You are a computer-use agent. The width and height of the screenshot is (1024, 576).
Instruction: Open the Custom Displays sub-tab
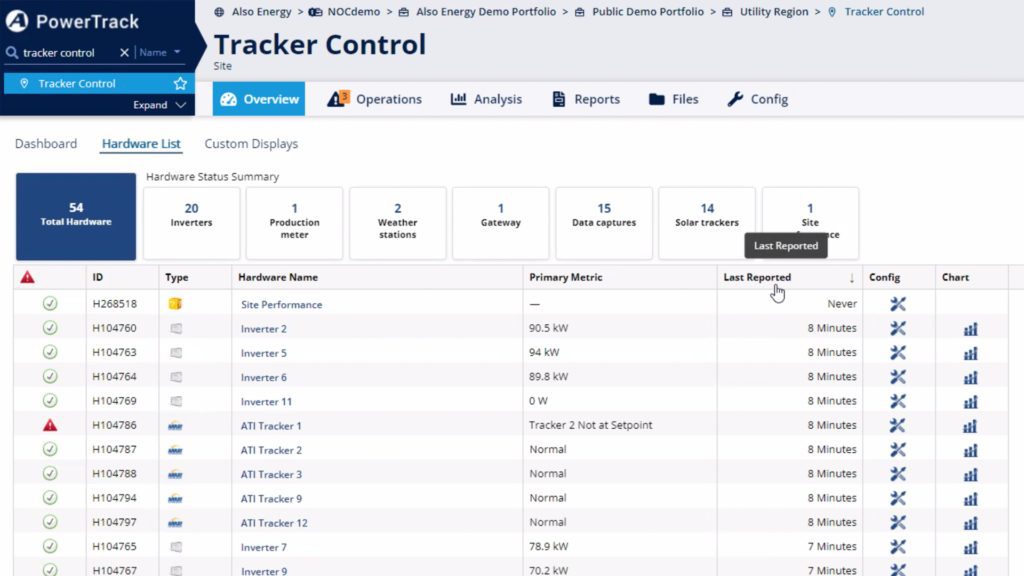(x=251, y=144)
